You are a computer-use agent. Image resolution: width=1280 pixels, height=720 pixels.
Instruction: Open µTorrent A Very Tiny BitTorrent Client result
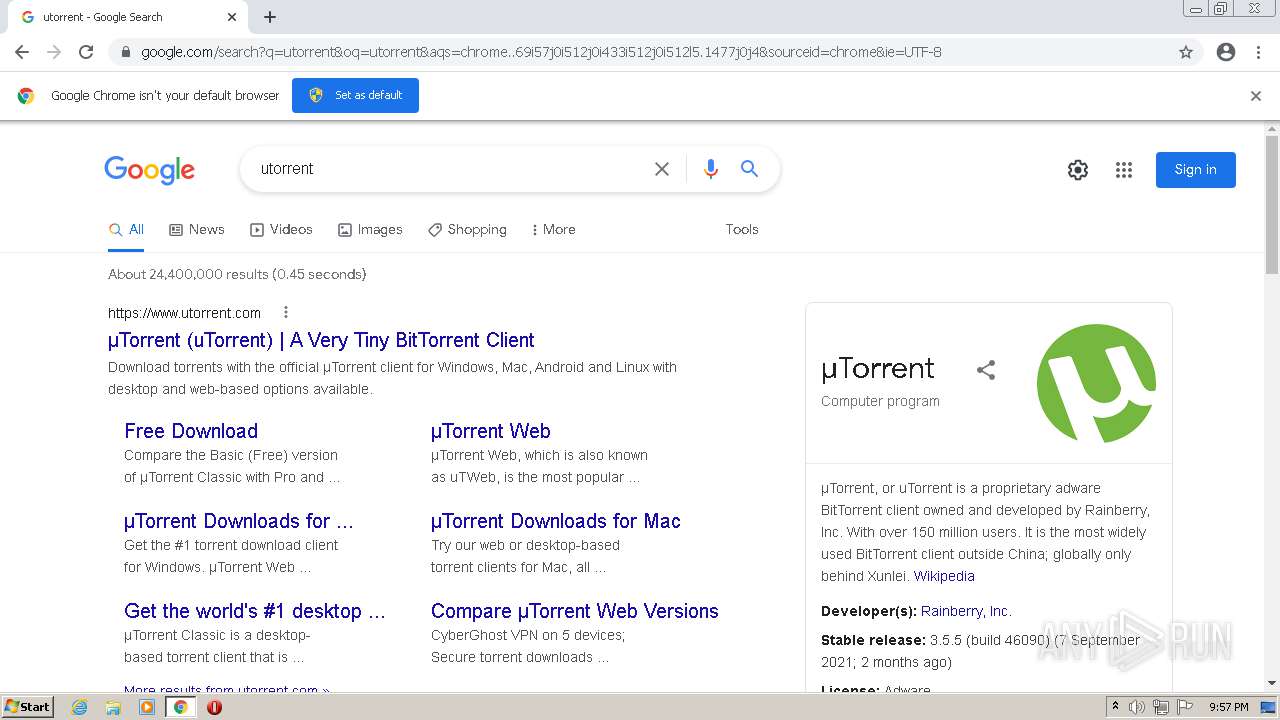321,340
